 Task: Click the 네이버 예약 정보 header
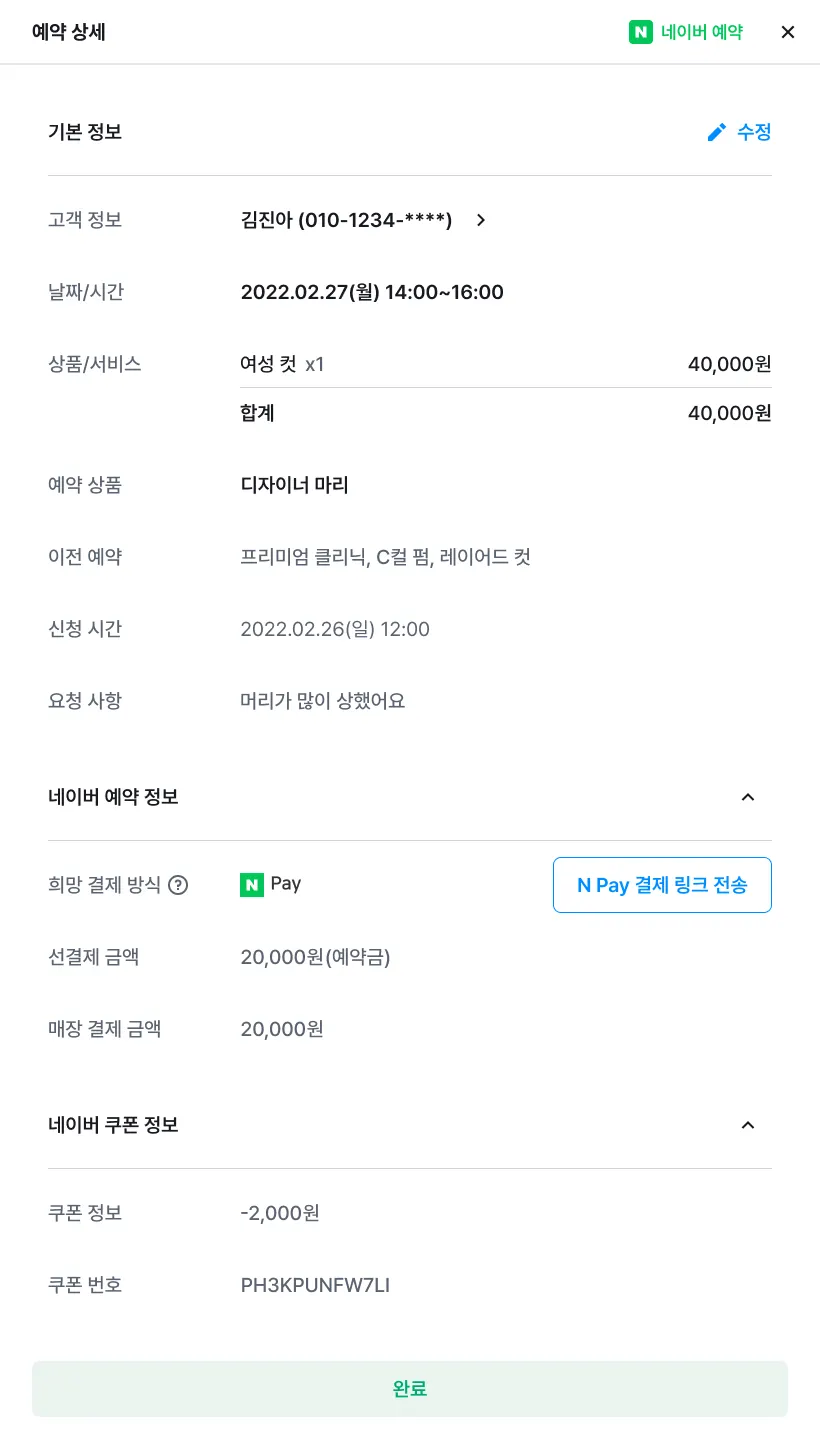coord(114,797)
